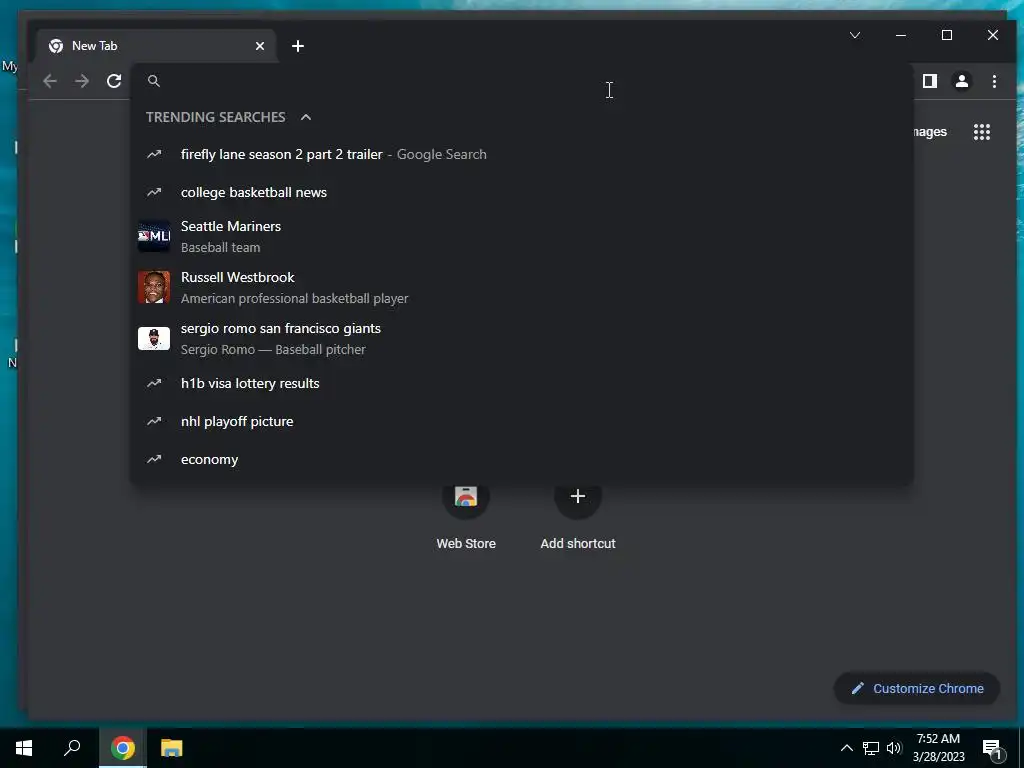Select sergio romo san francisco giants
The height and width of the screenshot is (768, 1024).
(522, 338)
